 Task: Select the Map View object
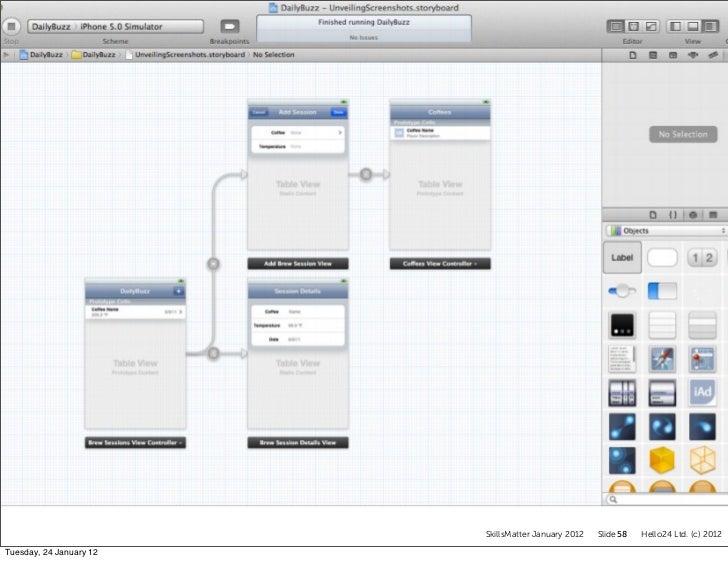702,359
